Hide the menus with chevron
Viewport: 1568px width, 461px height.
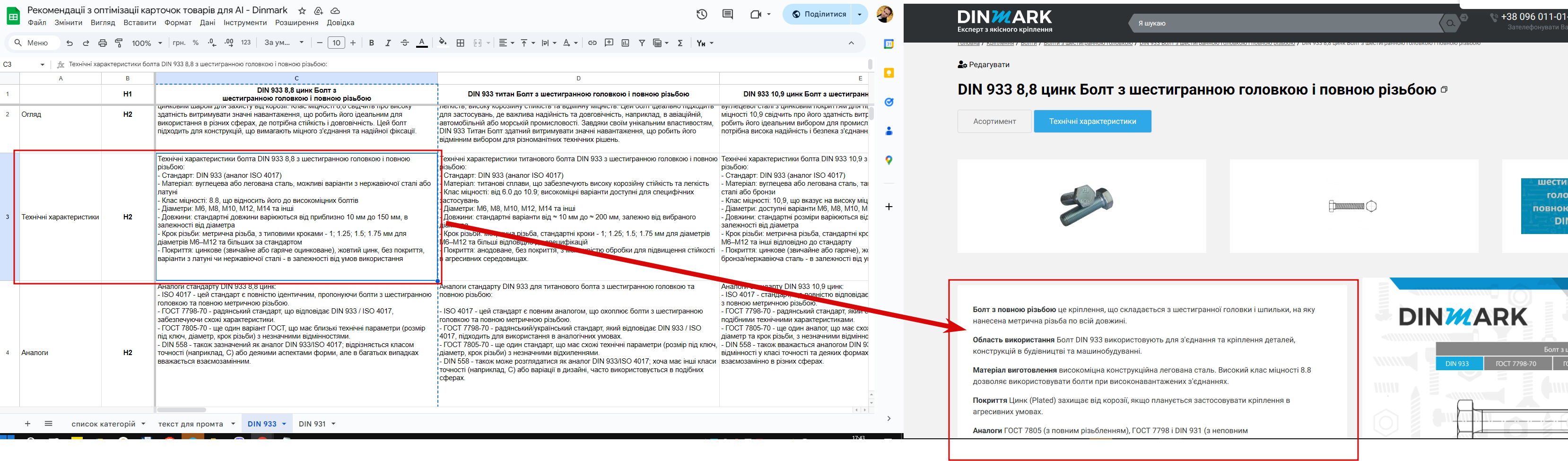pos(851,43)
